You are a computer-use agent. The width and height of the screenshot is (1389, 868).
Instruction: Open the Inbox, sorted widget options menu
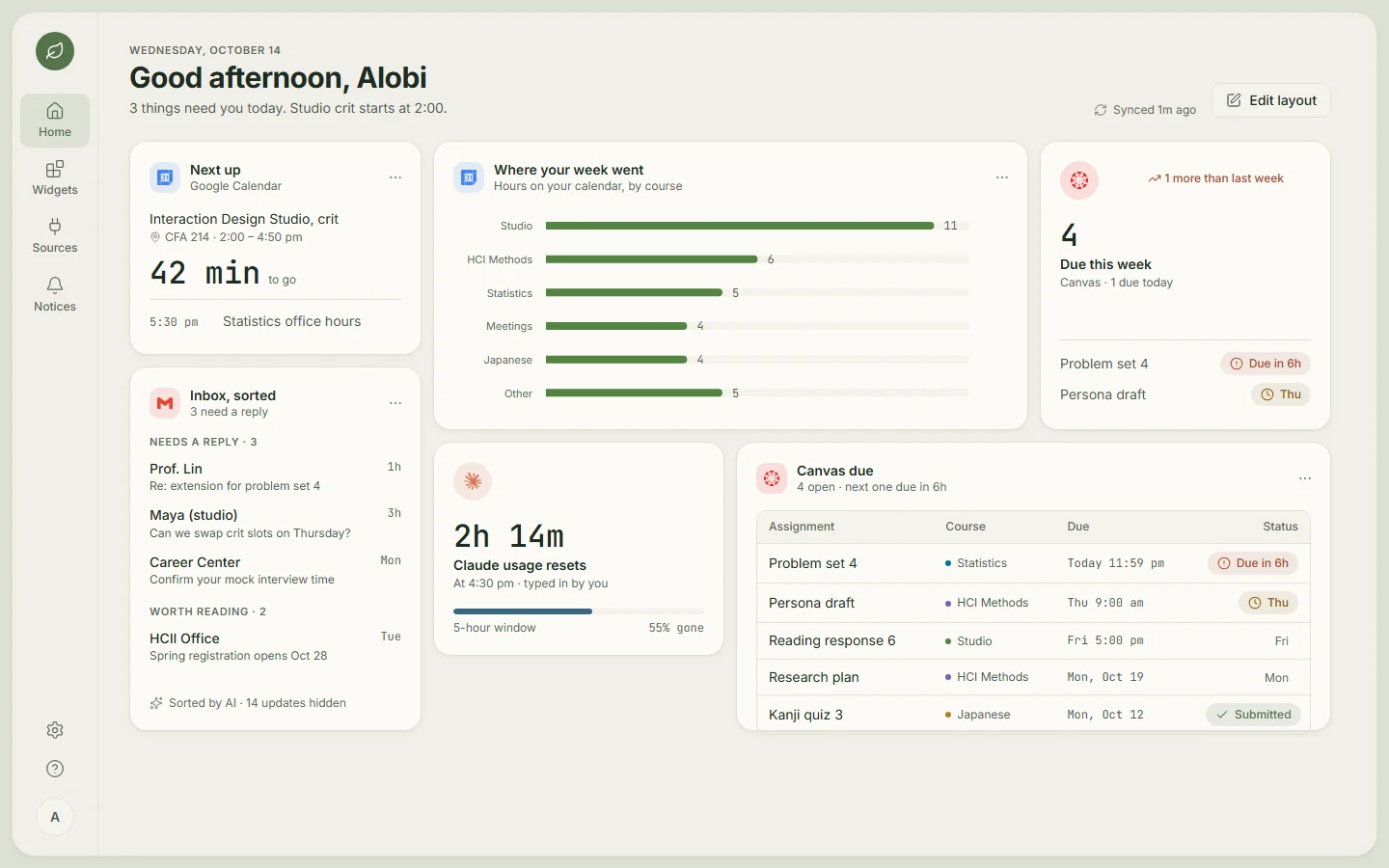(395, 403)
